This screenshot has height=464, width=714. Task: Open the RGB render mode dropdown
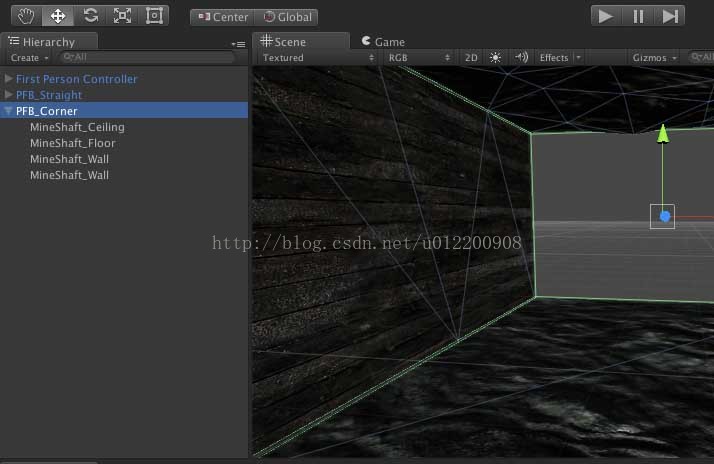[419, 58]
